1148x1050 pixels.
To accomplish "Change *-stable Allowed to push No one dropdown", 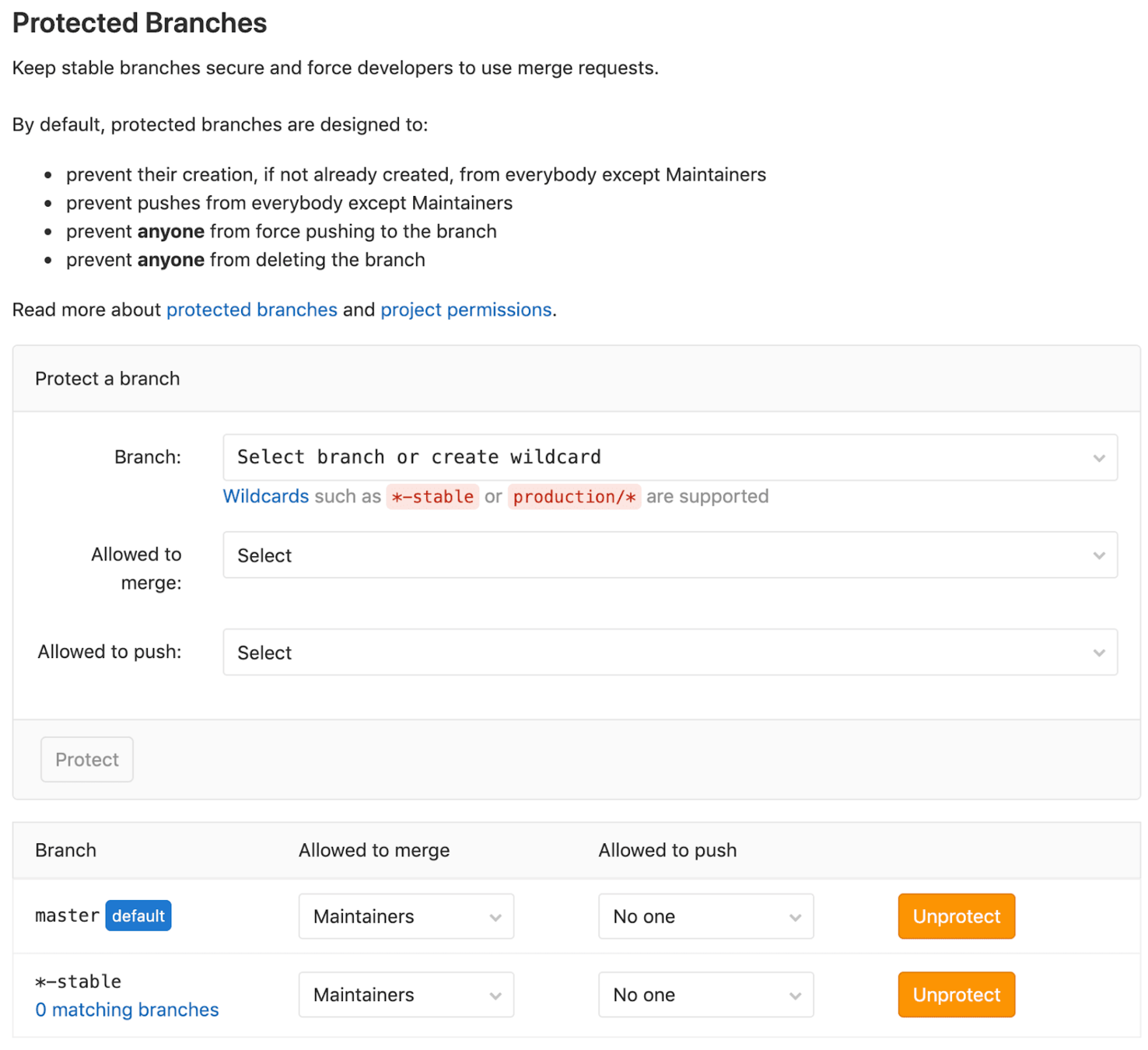I will pos(705,995).
